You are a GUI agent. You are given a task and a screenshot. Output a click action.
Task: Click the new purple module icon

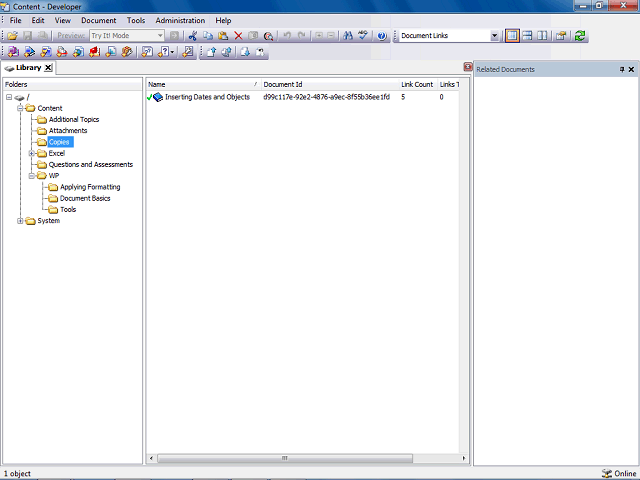click(x=13, y=52)
